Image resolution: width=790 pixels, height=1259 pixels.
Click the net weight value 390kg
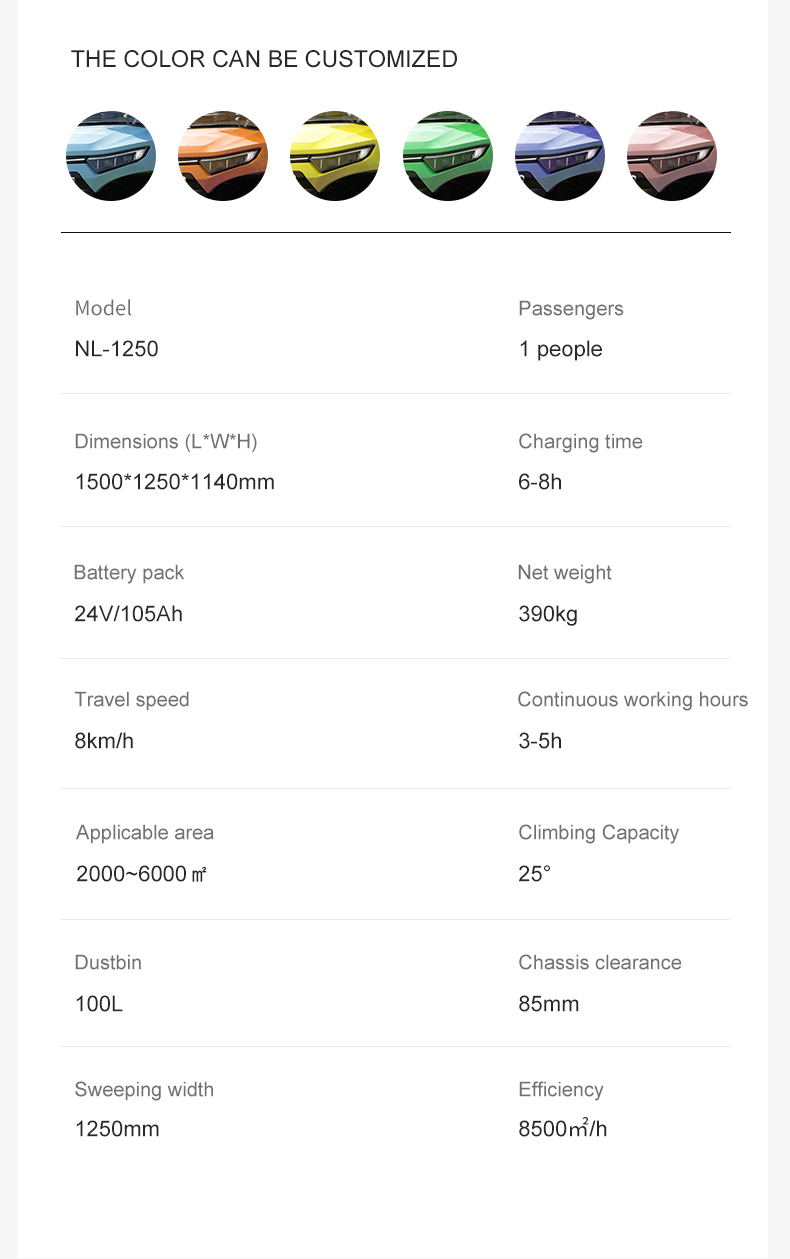pos(548,614)
